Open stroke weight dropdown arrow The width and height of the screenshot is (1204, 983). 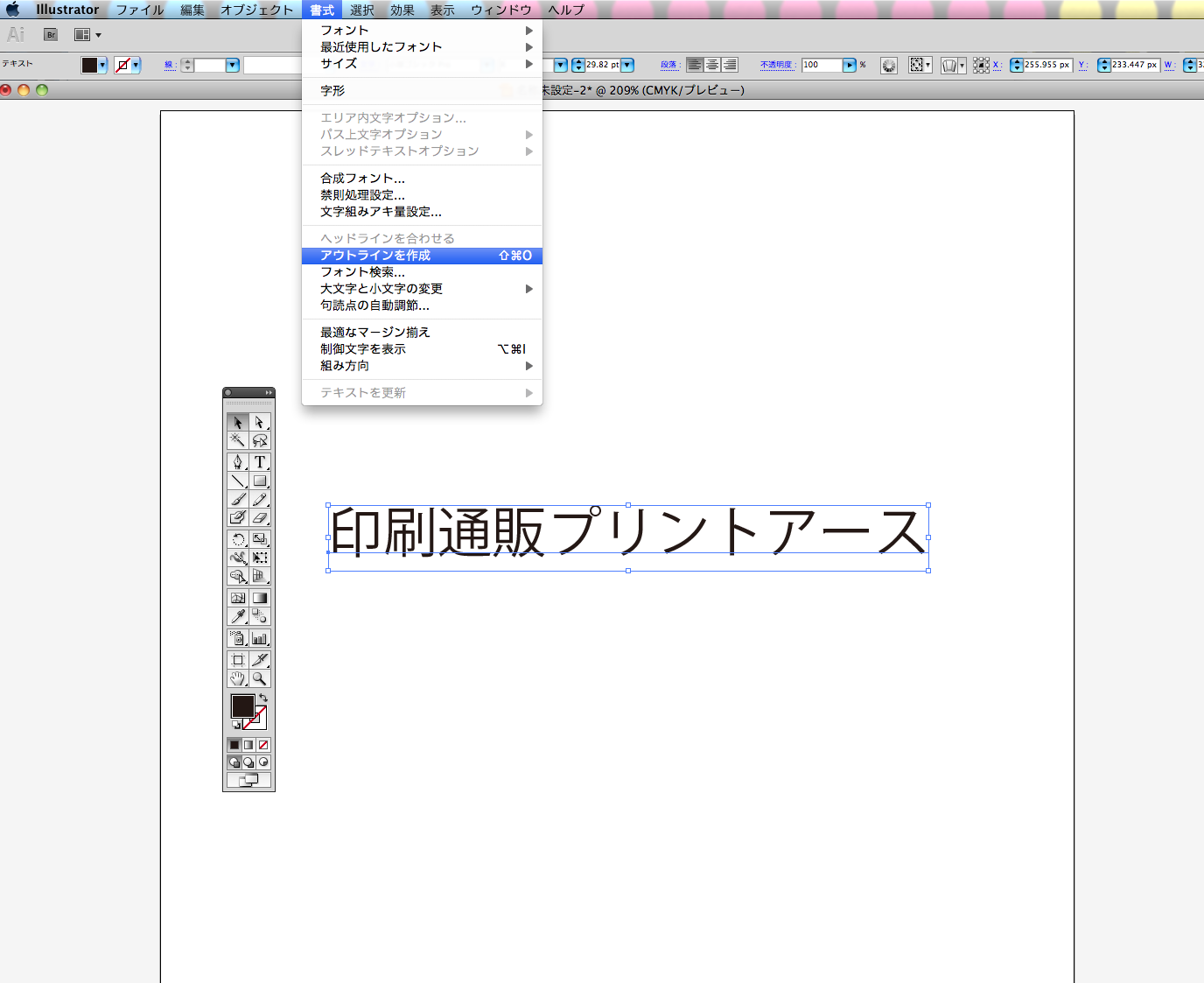(233, 65)
